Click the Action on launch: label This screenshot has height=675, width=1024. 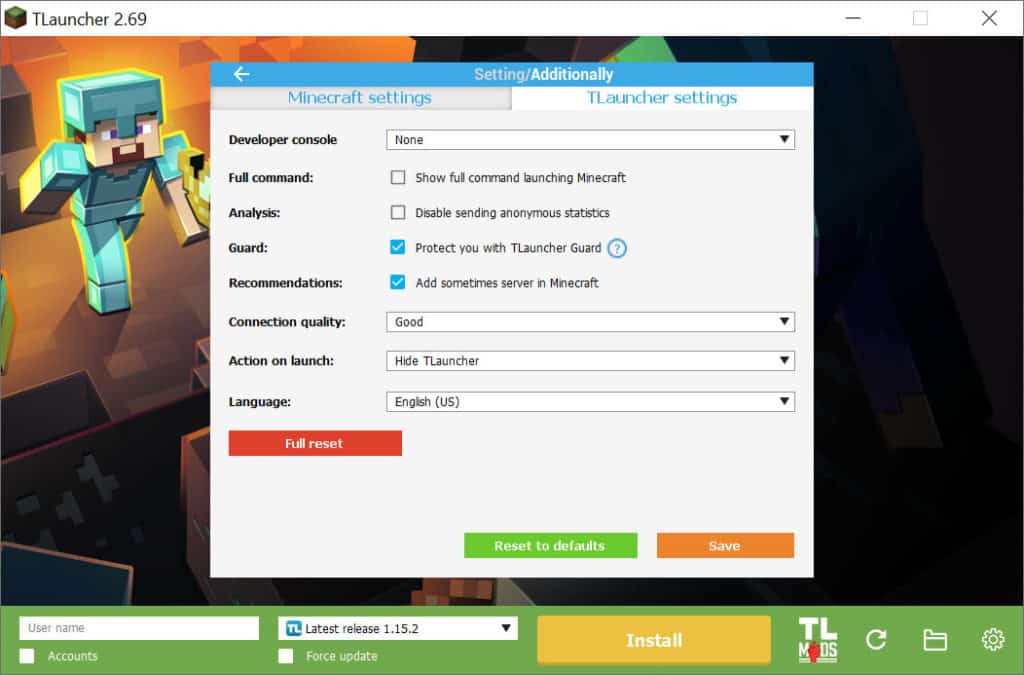[x=281, y=361]
